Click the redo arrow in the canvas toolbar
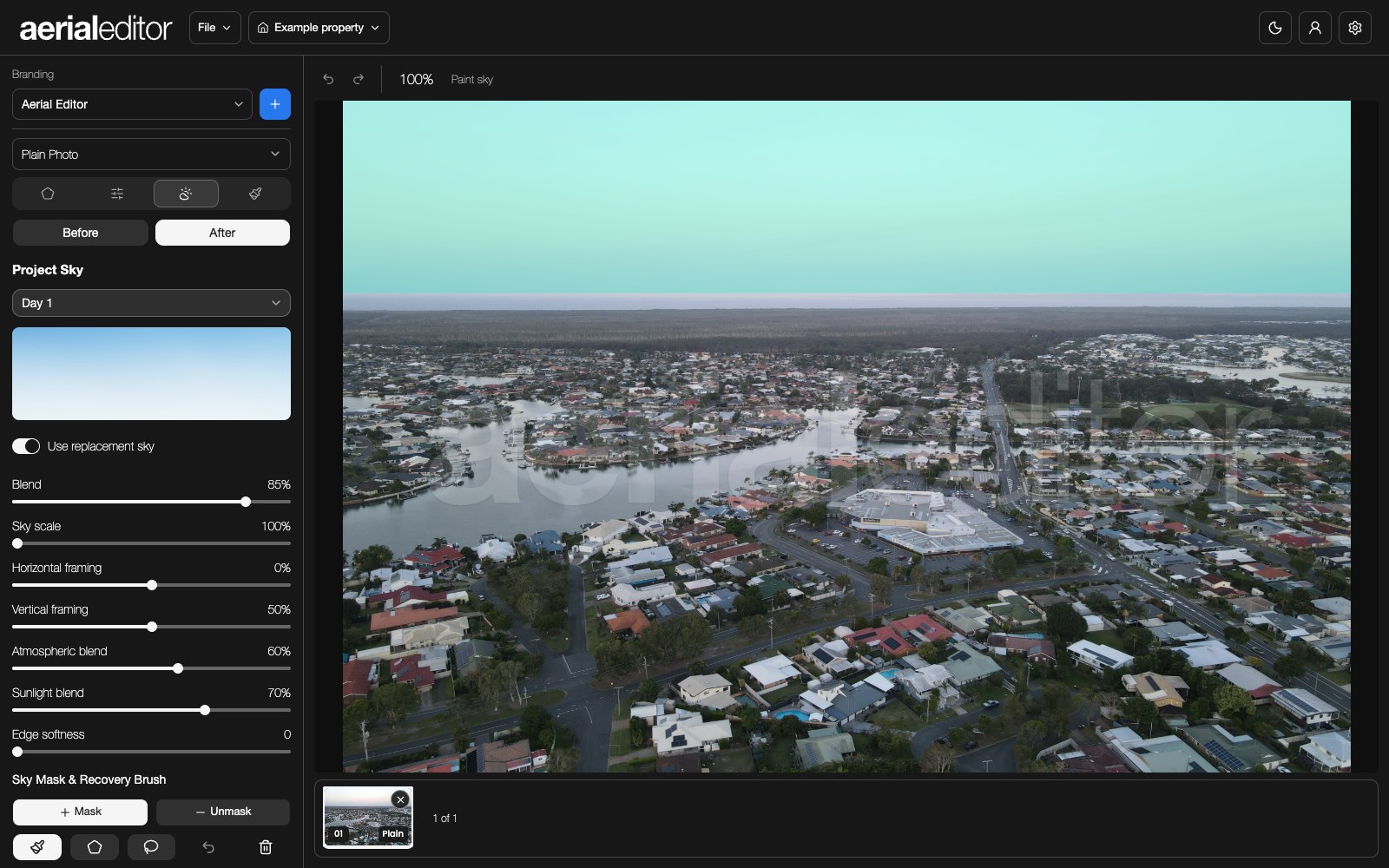This screenshot has height=868, width=1389. pyautogui.click(x=358, y=79)
